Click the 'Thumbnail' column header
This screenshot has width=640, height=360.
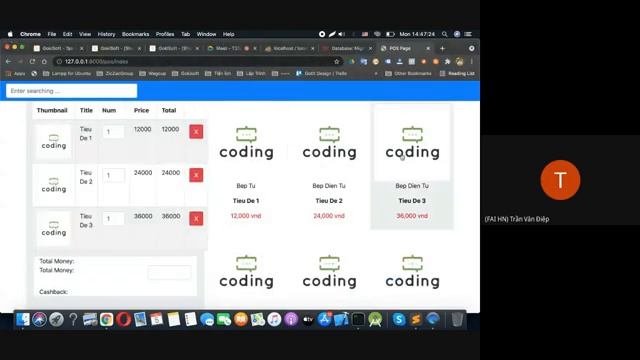[x=52, y=110]
